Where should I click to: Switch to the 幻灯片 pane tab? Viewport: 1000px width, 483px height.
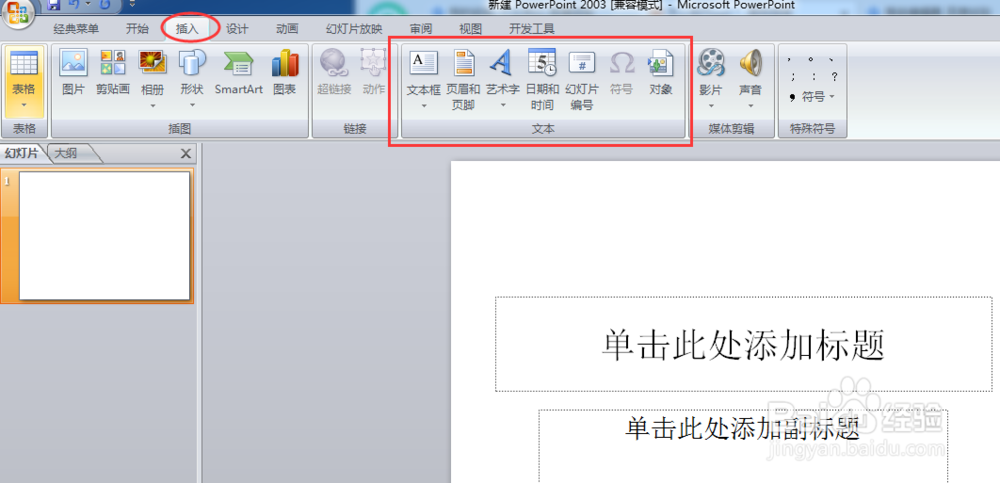(22, 153)
